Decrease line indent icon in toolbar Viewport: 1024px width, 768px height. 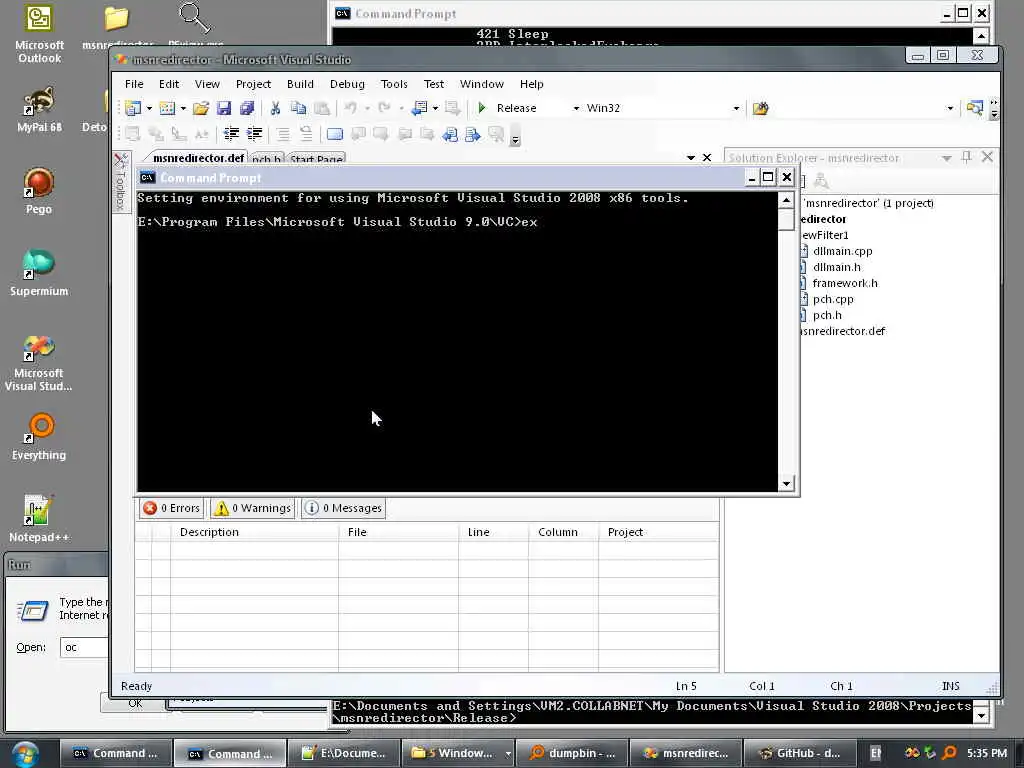pyautogui.click(x=231, y=135)
